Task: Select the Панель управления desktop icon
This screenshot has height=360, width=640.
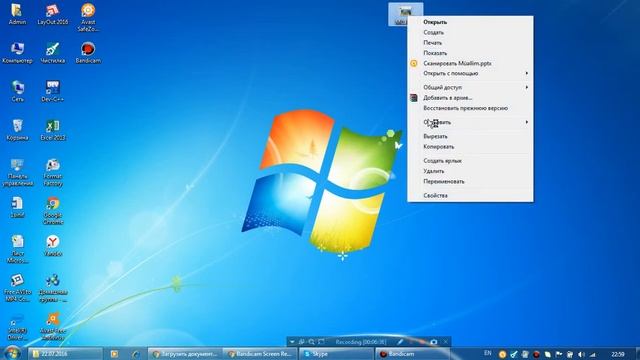Action: [17, 172]
